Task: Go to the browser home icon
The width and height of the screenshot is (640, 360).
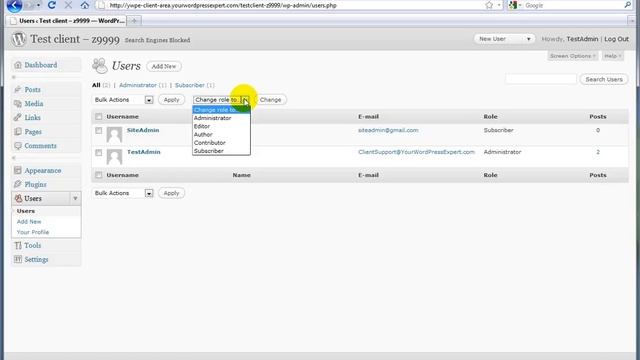Action: click(x=84, y=5)
